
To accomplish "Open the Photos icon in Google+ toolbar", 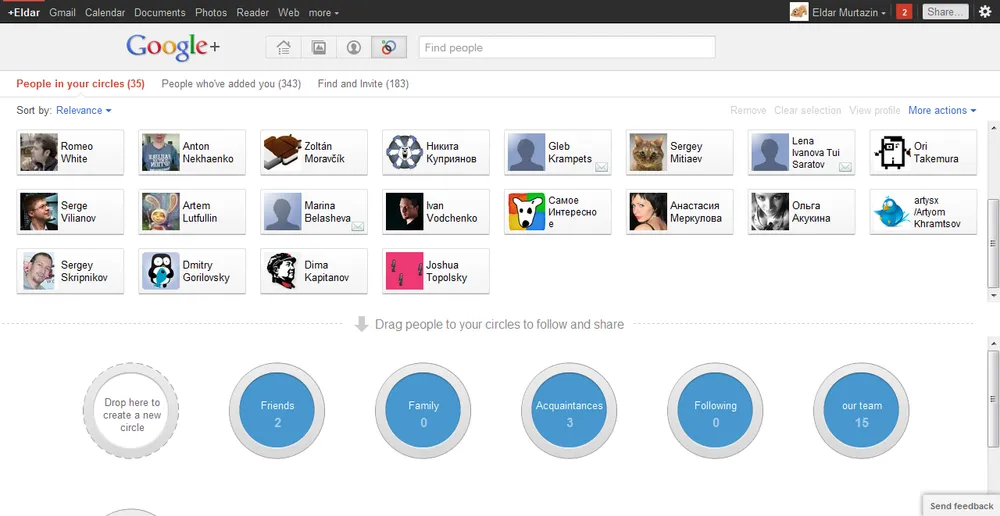I will [318, 48].
